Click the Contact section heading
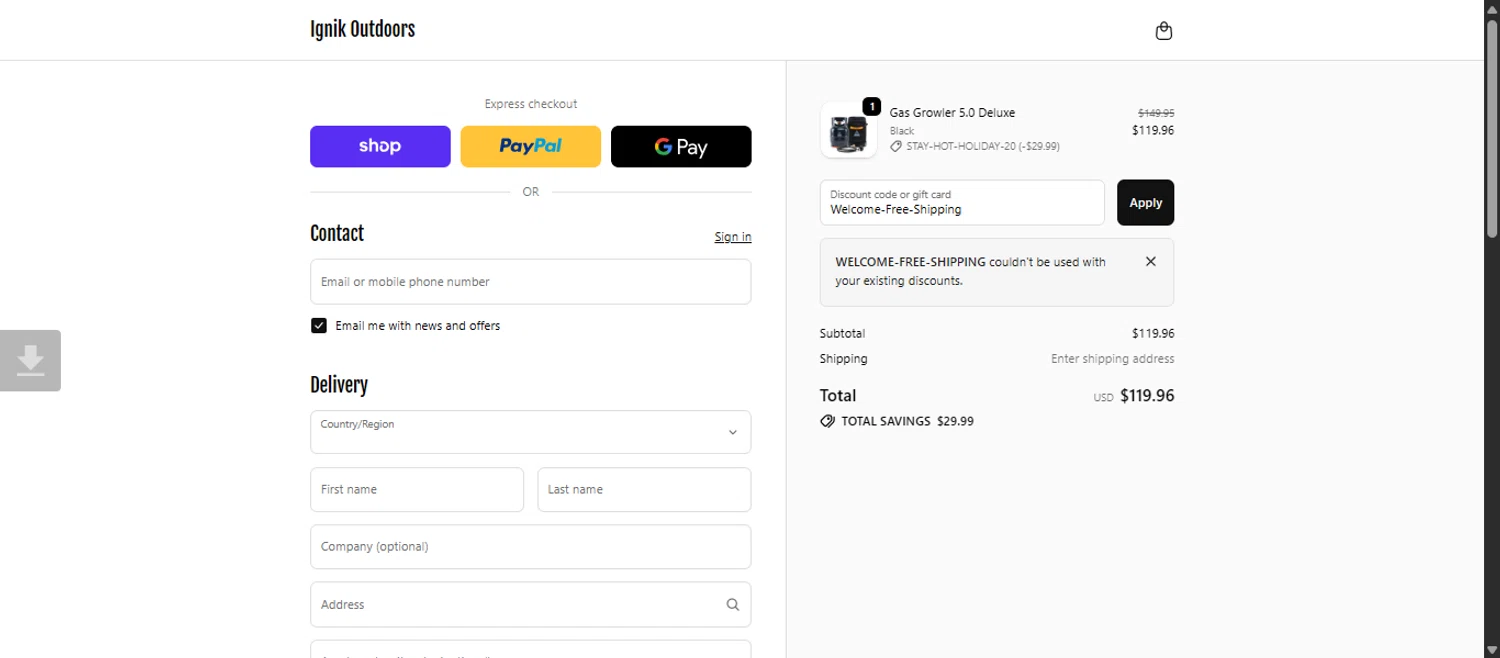Viewport: 1500px width, 658px height. 337,234
